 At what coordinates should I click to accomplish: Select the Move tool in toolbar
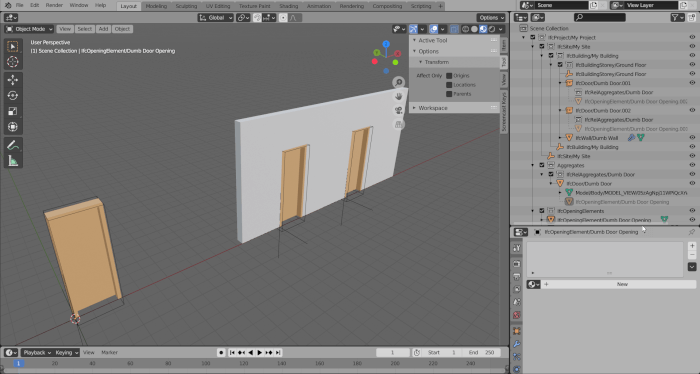pos(12,79)
